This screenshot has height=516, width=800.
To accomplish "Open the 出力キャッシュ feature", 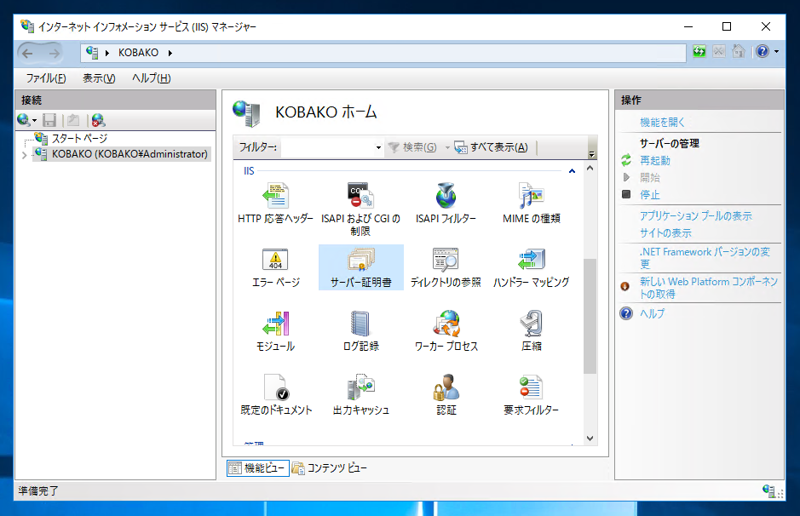I will pos(361,395).
